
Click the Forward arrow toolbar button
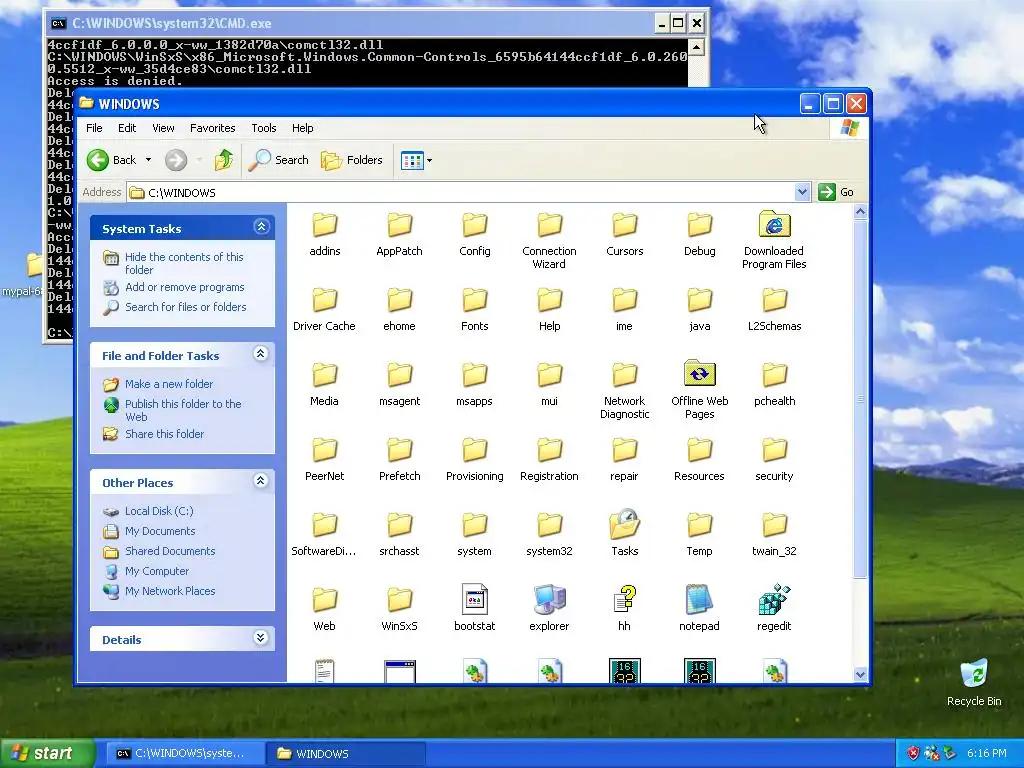click(176, 160)
